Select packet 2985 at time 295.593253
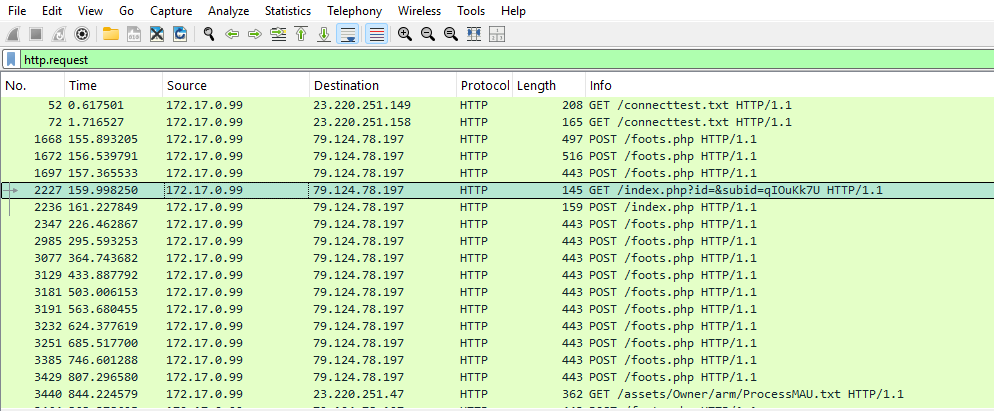This screenshot has width=994, height=411. [497, 241]
